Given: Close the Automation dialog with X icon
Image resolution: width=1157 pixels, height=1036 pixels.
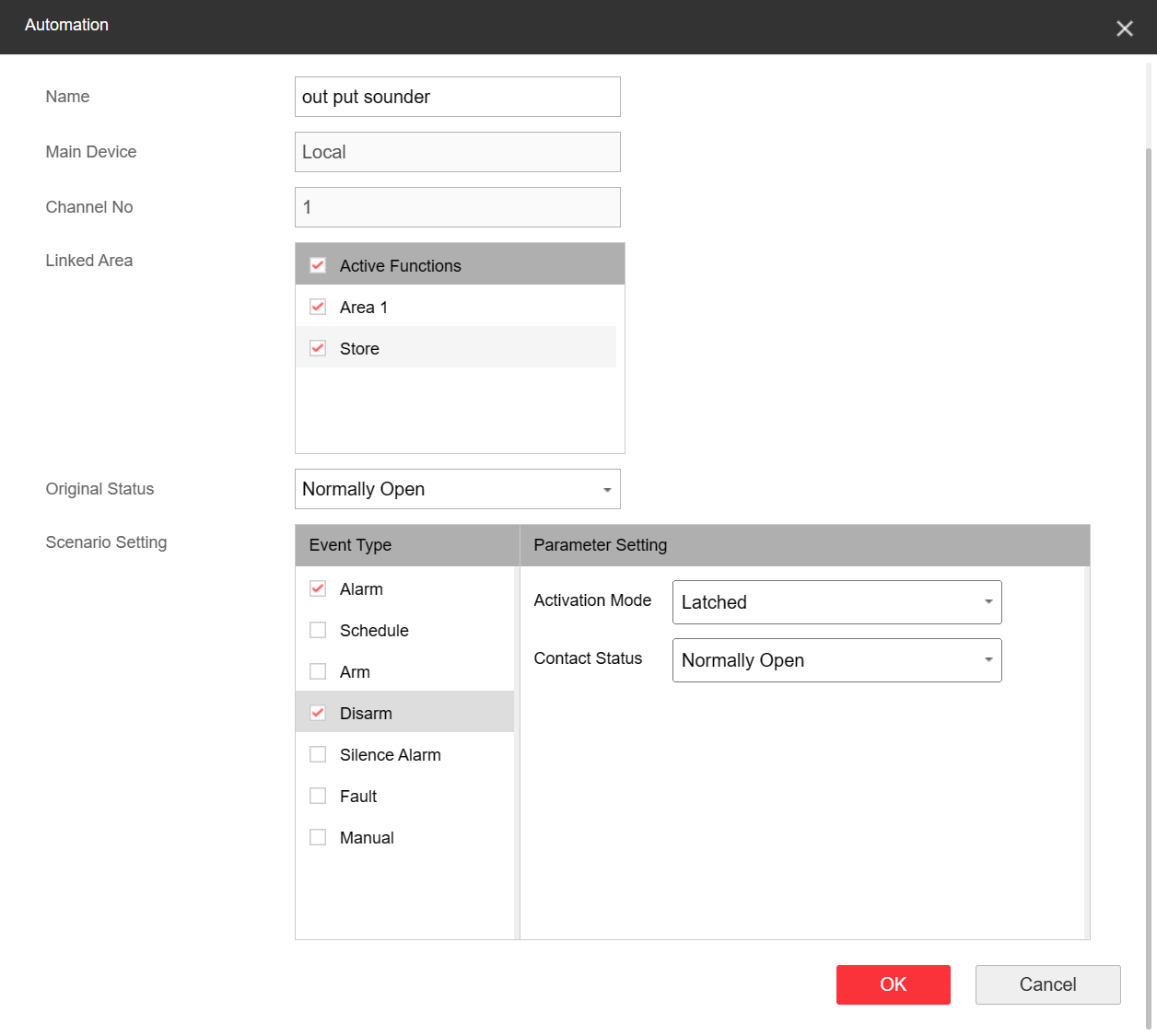Looking at the screenshot, I should pyautogui.click(x=1124, y=29).
